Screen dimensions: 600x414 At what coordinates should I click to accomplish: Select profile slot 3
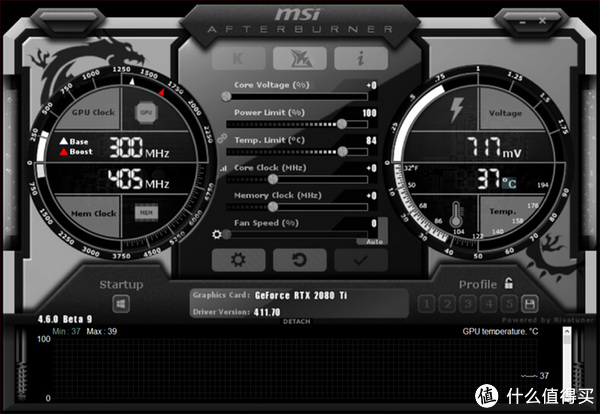pos(467,304)
